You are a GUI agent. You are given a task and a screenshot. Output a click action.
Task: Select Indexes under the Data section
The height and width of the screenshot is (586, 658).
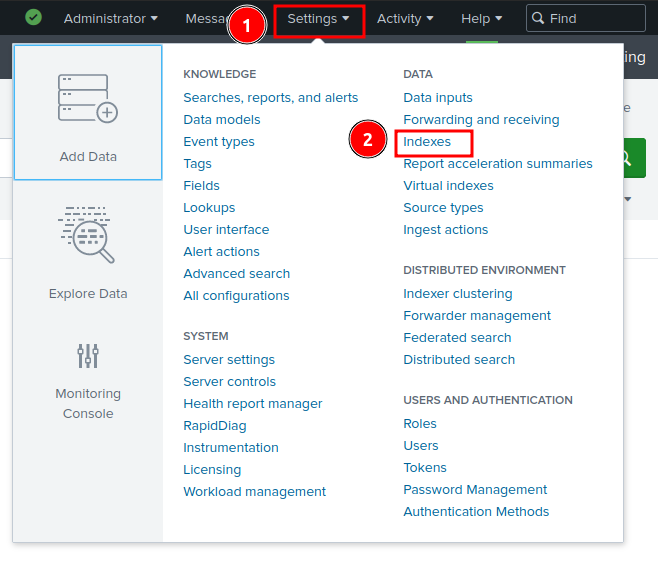pyautogui.click(x=427, y=142)
